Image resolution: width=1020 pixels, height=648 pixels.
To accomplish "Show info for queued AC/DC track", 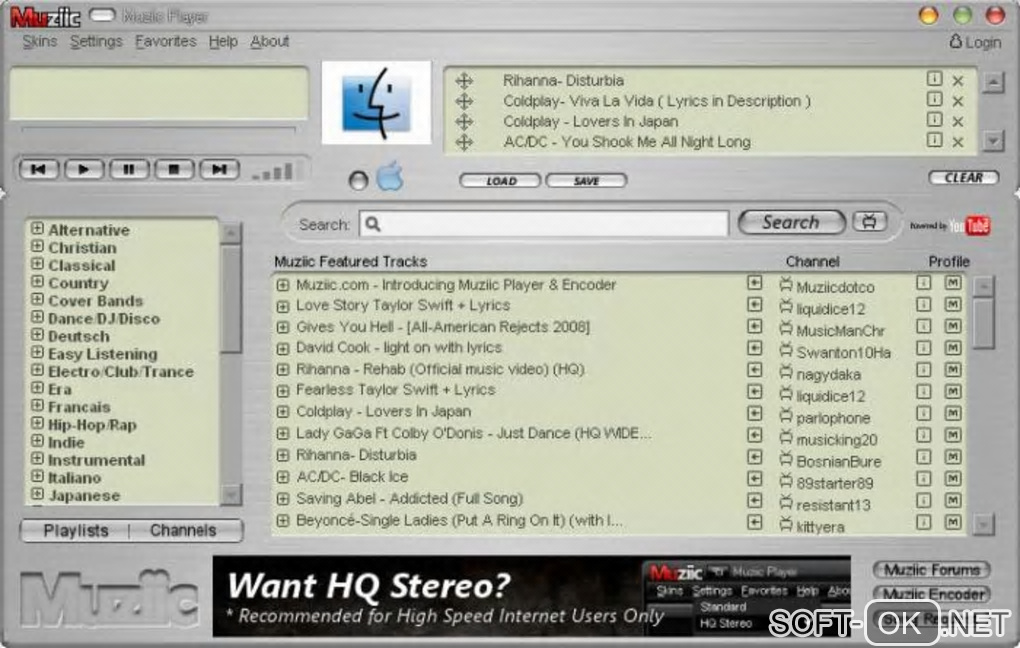I will 934,140.
